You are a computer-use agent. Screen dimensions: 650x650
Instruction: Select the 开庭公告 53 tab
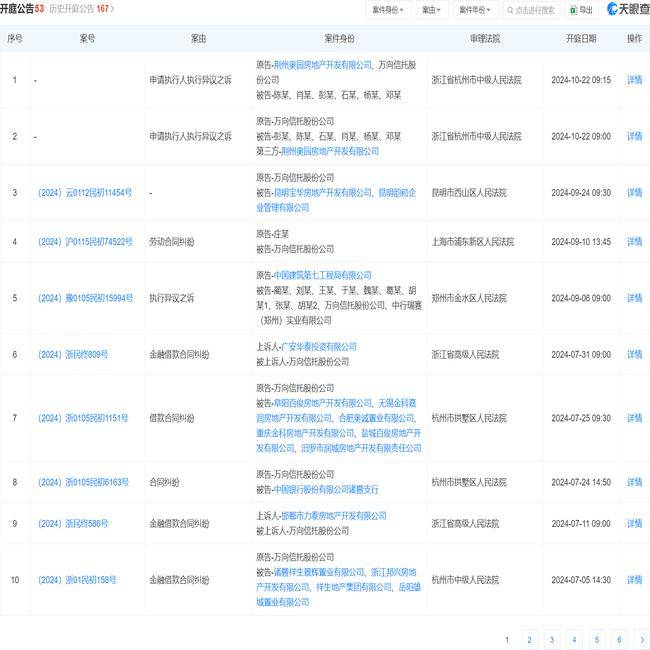point(22,9)
